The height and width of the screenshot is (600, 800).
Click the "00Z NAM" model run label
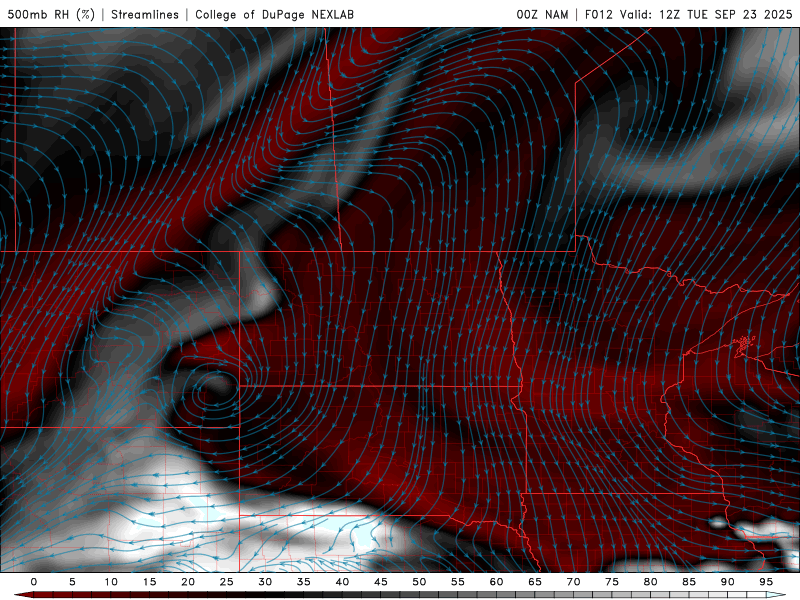[542, 14]
